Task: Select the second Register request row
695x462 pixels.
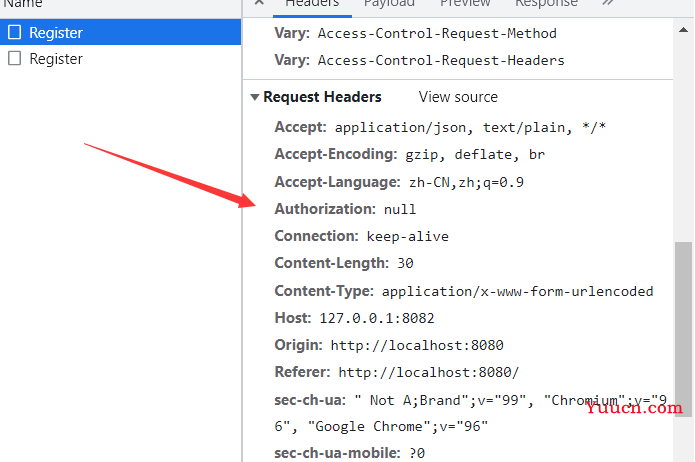Action: coord(121,59)
